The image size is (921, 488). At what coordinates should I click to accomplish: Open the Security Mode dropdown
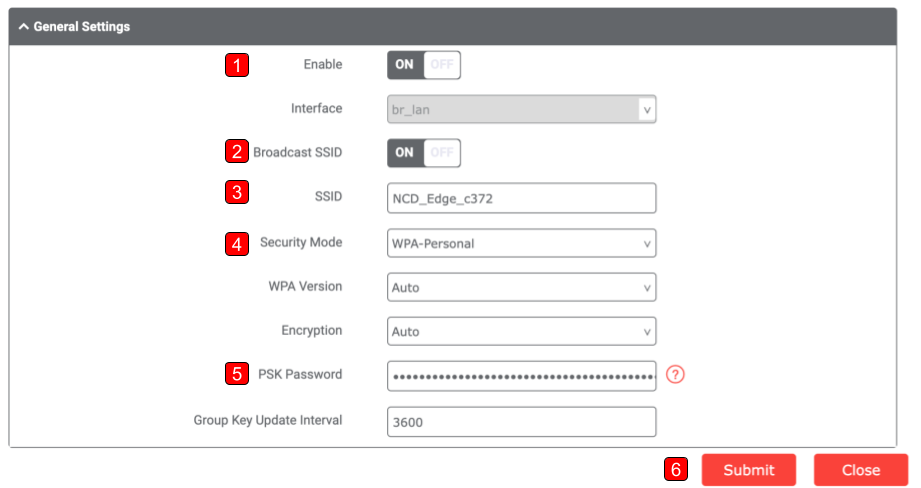(522, 243)
